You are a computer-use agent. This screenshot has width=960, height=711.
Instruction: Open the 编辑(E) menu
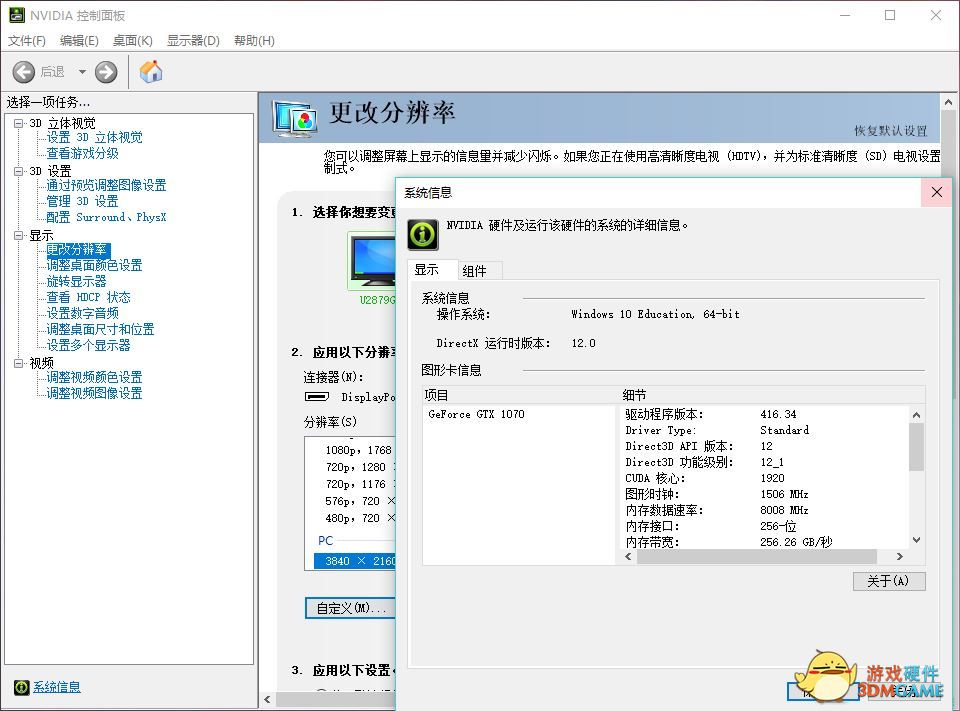79,40
